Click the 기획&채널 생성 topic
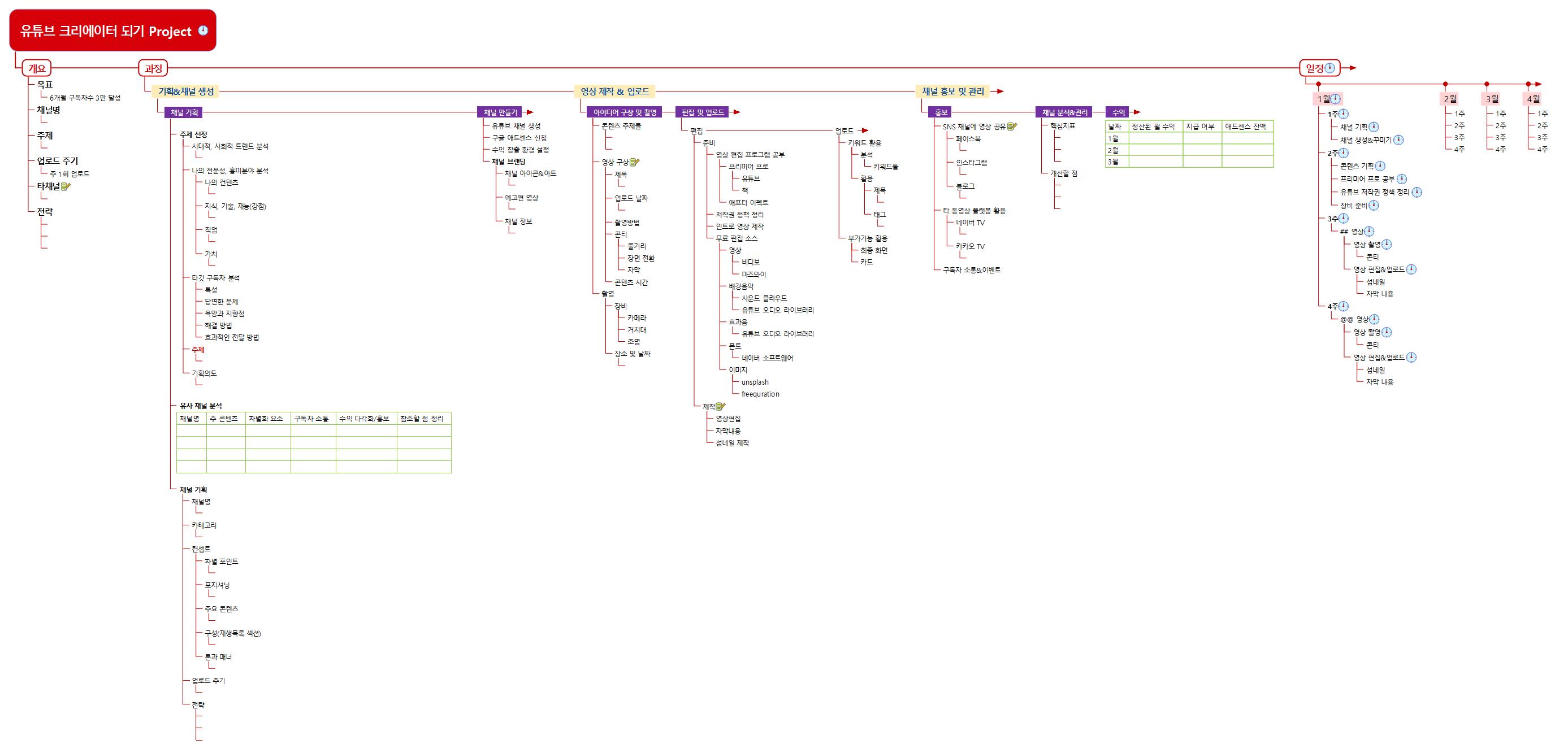Viewport: 1568px width, 753px height. [x=185, y=92]
